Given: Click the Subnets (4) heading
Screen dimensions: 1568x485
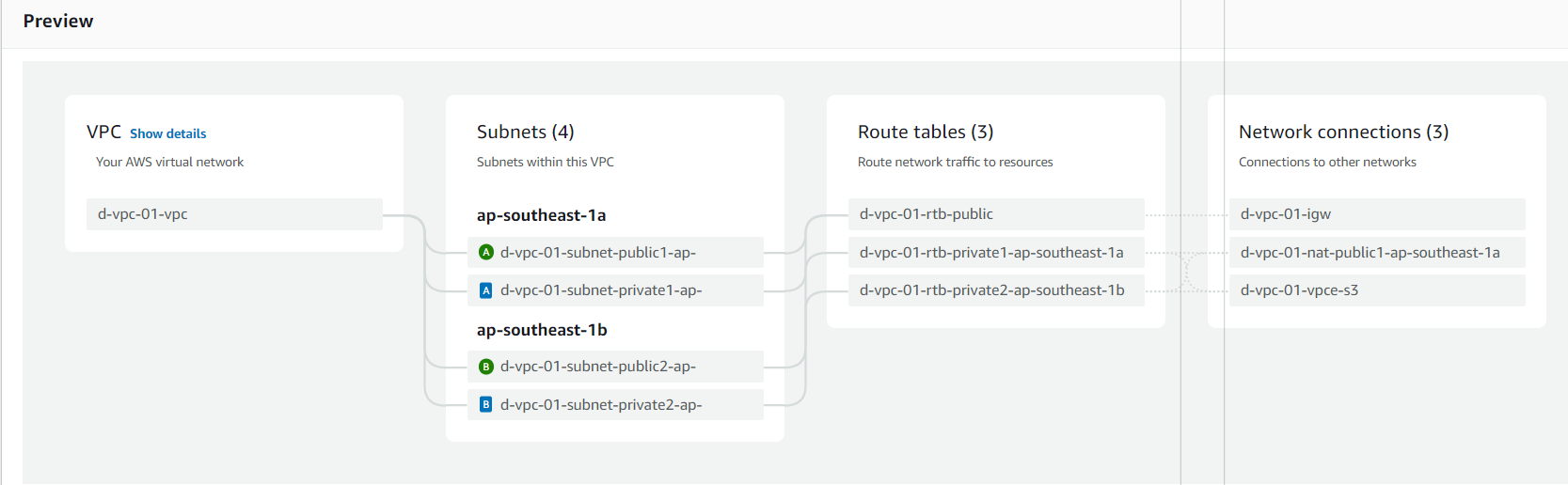Looking at the screenshot, I should click(x=526, y=132).
